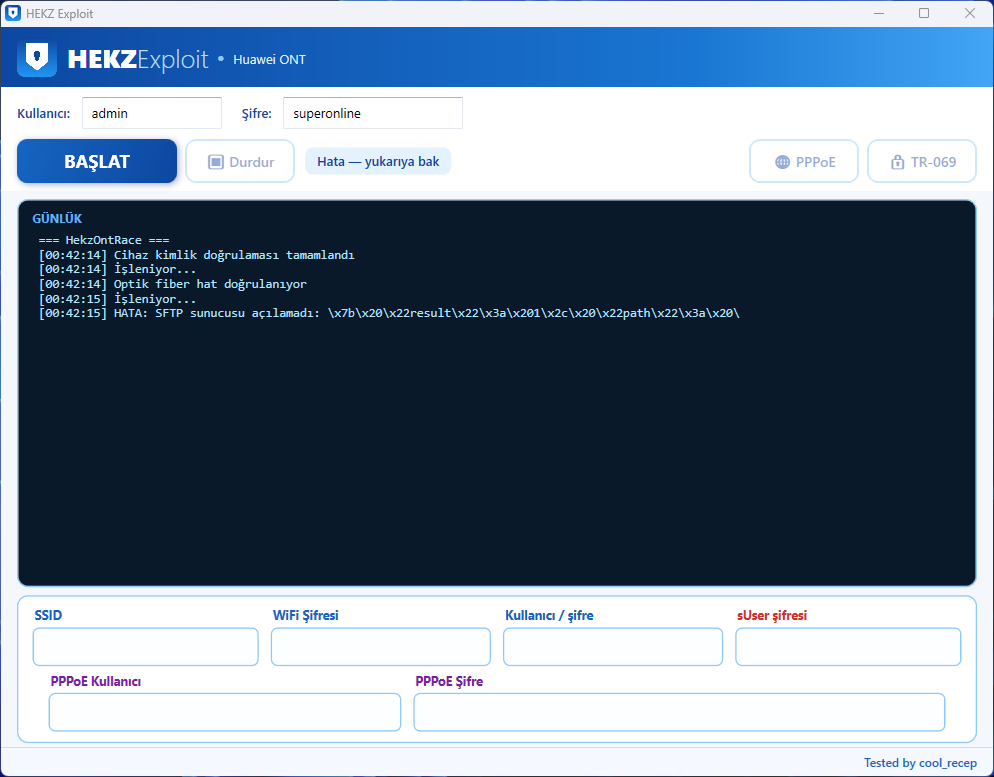
Task: Click the small app icon in the title bar
Action: (x=12, y=13)
